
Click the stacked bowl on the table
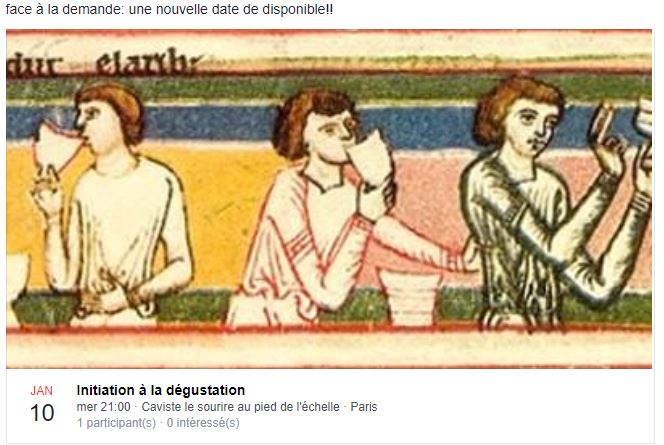coord(410,296)
